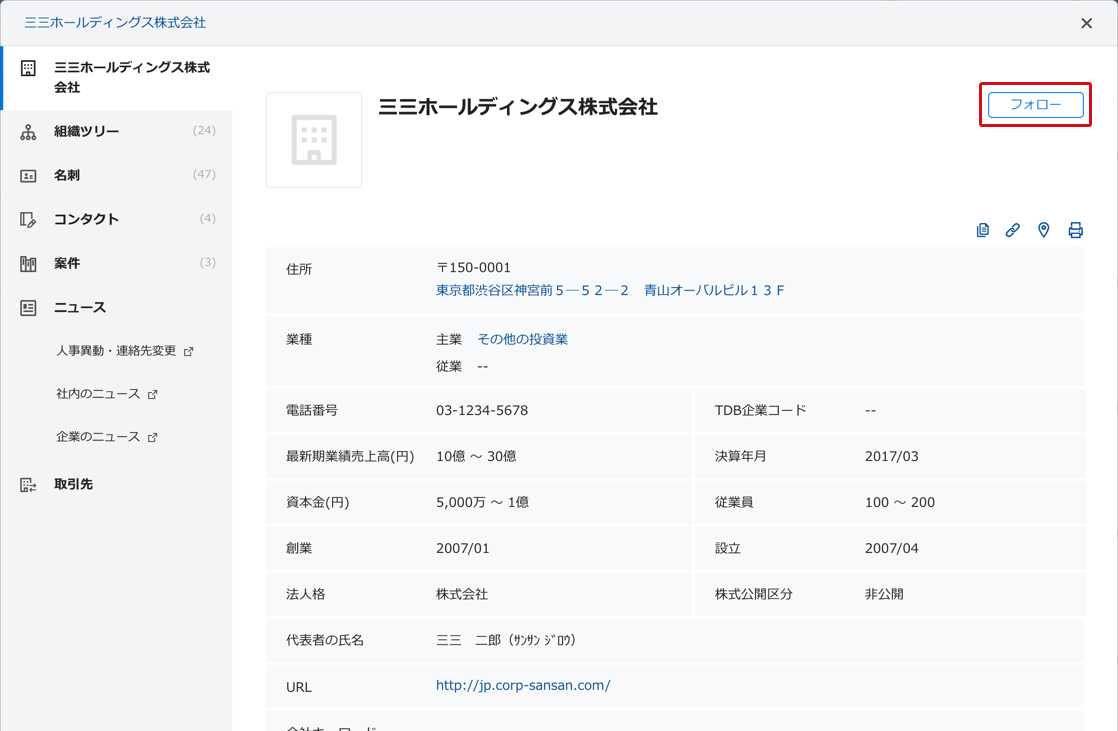Click the founding date 2007/01

point(463,548)
